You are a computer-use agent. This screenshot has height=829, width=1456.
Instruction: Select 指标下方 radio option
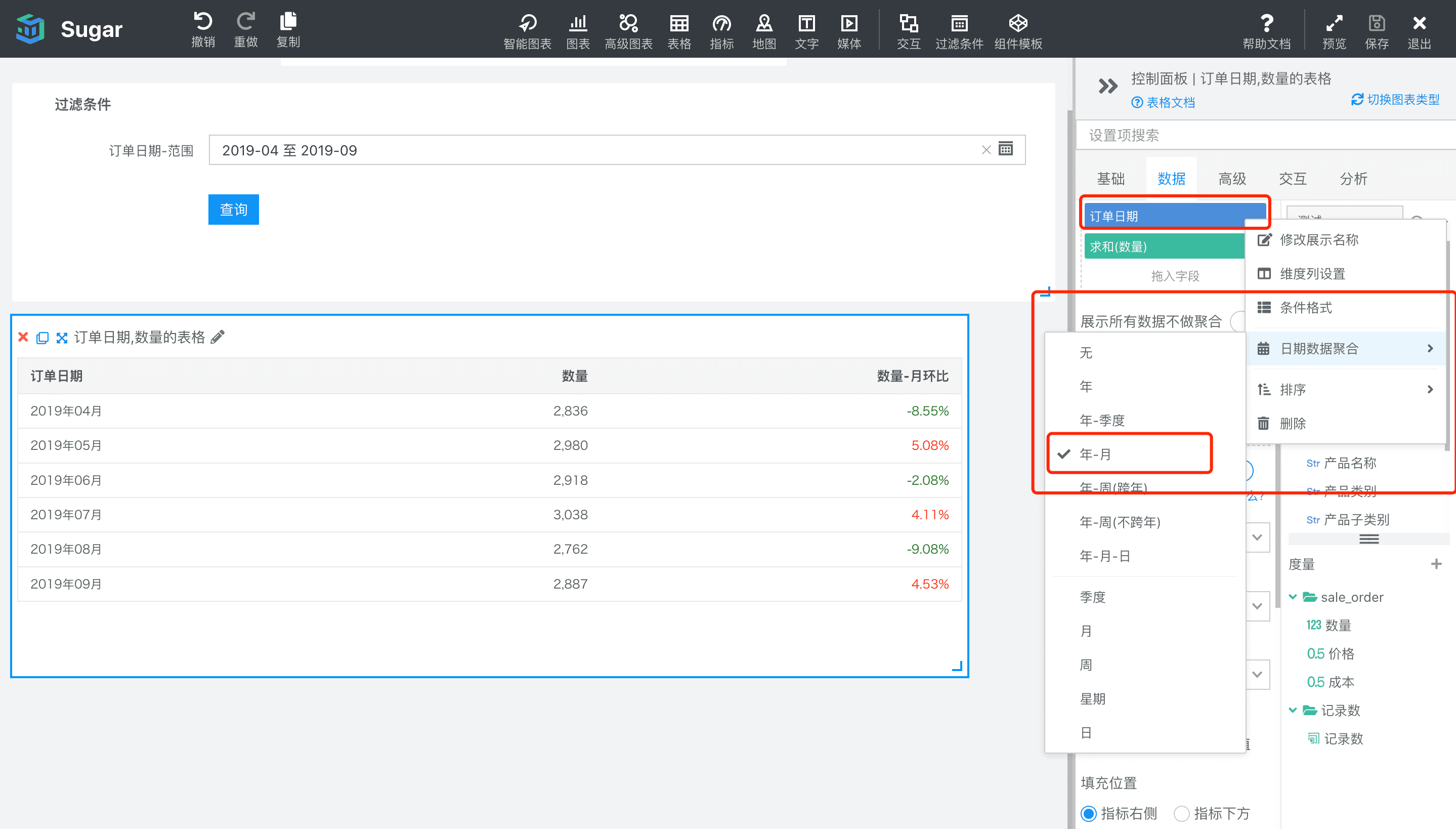point(1181,813)
